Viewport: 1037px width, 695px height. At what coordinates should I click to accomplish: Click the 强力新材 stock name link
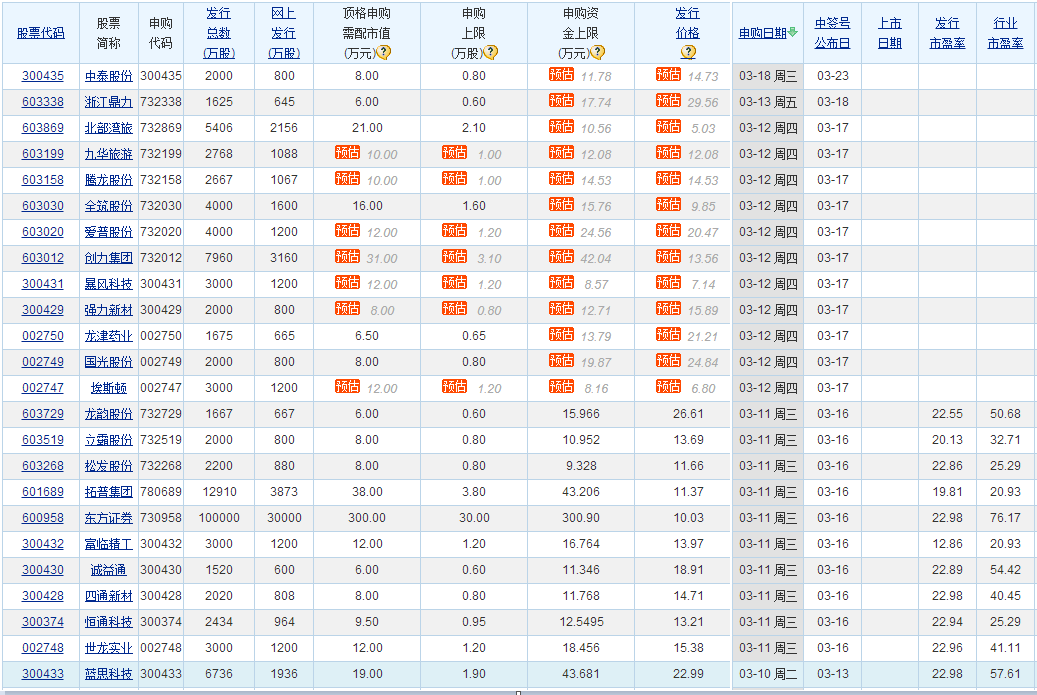click(108, 310)
